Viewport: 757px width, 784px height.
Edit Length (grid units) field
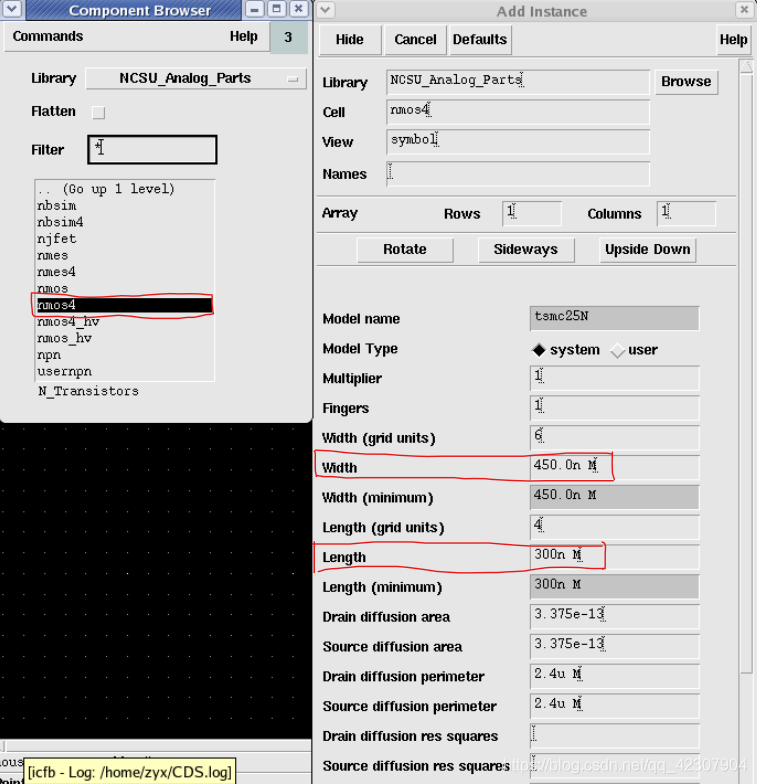(614, 528)
